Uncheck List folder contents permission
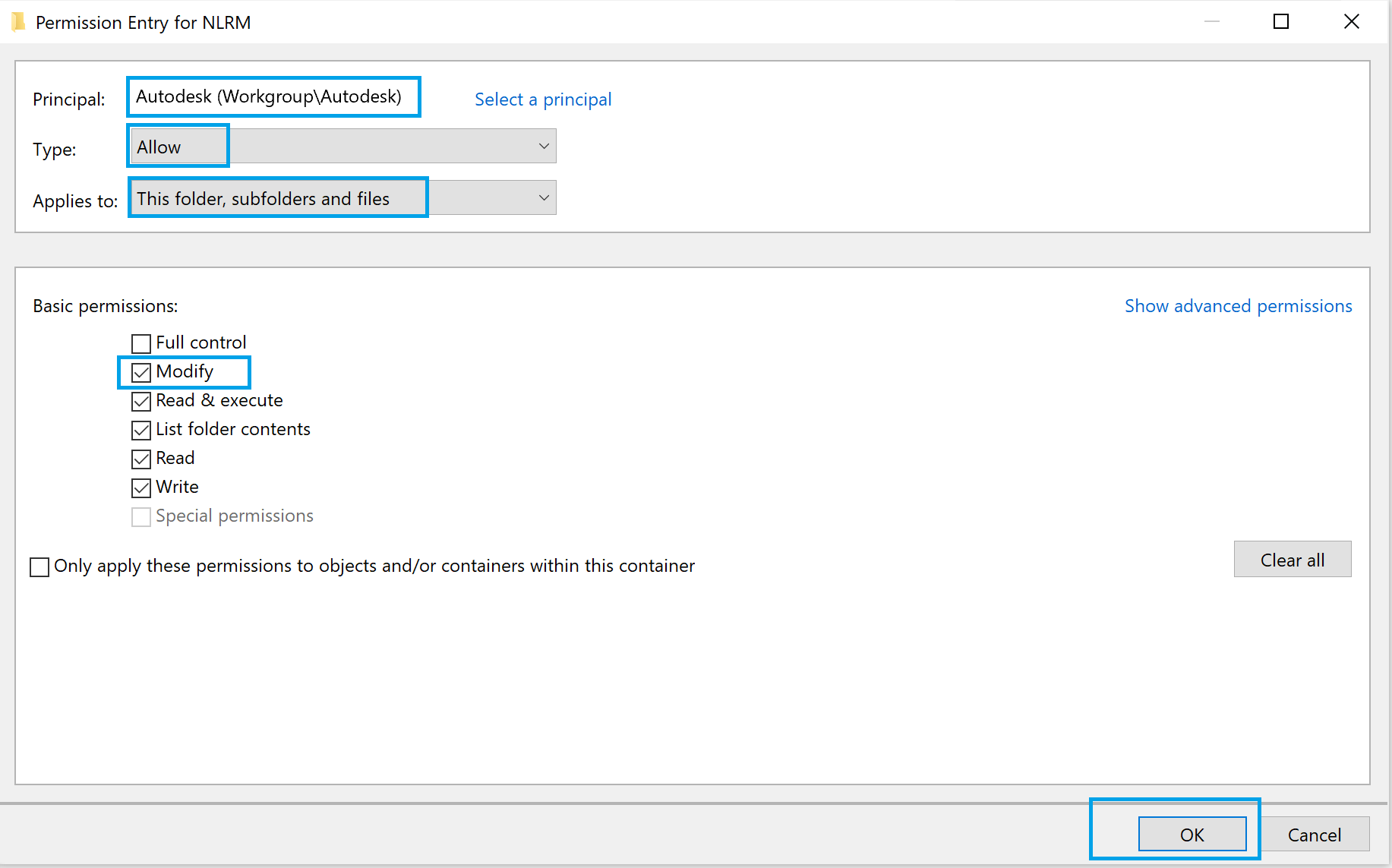The image size is (1392, 868). pos(141,431)
